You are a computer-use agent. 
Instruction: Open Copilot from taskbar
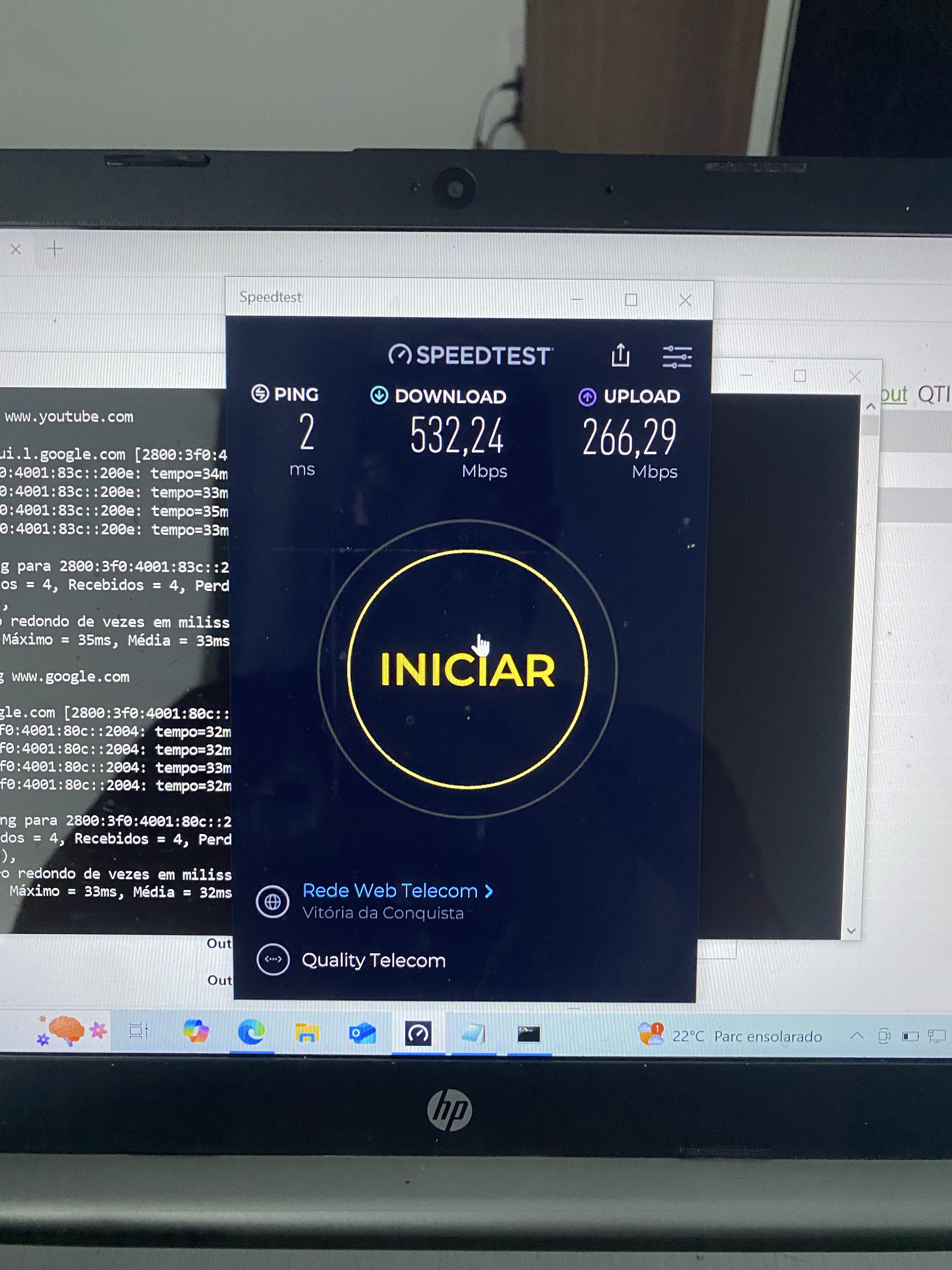(x=196, y=1032)
